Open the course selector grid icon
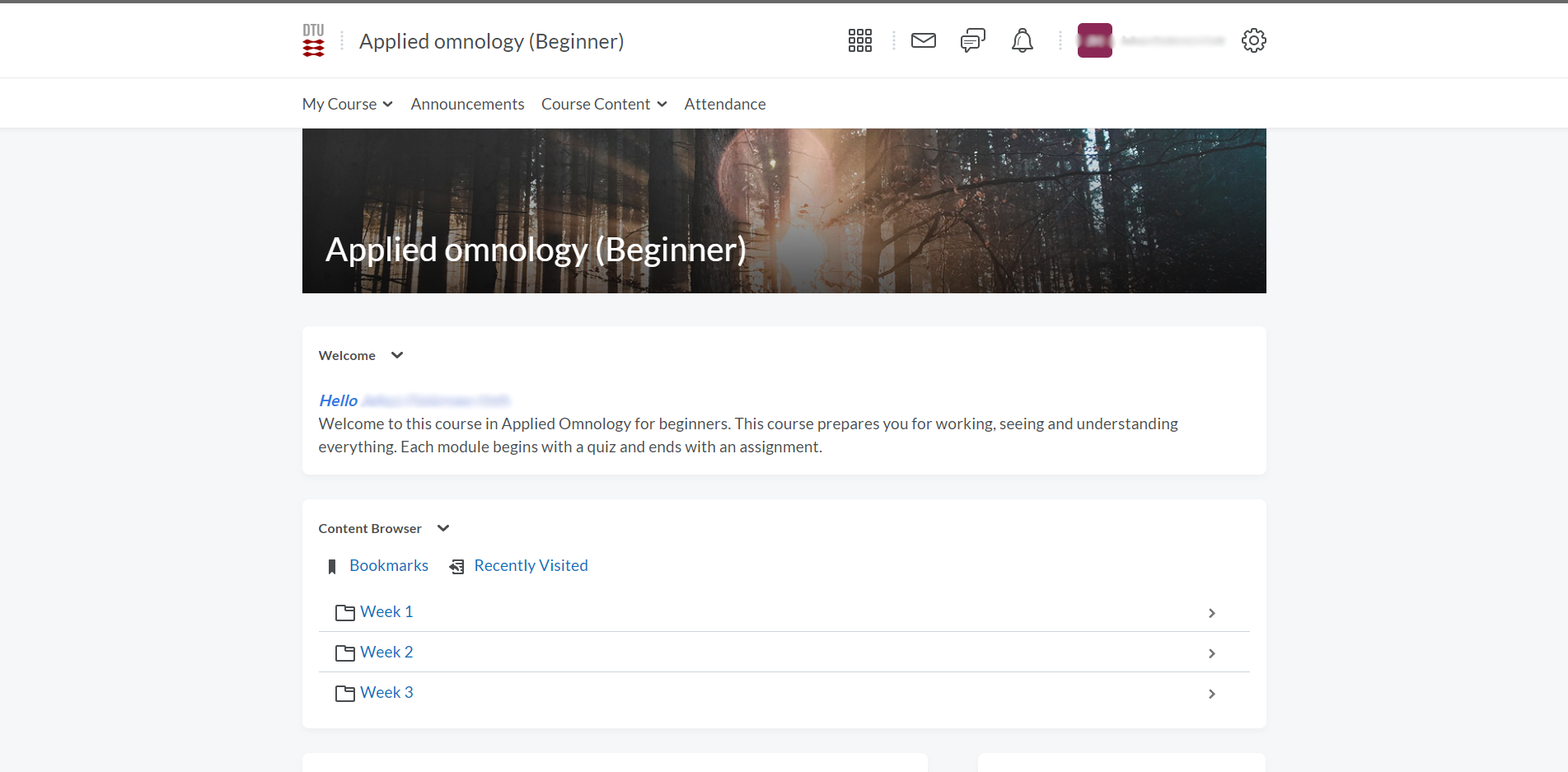 (x=859, y=40)
